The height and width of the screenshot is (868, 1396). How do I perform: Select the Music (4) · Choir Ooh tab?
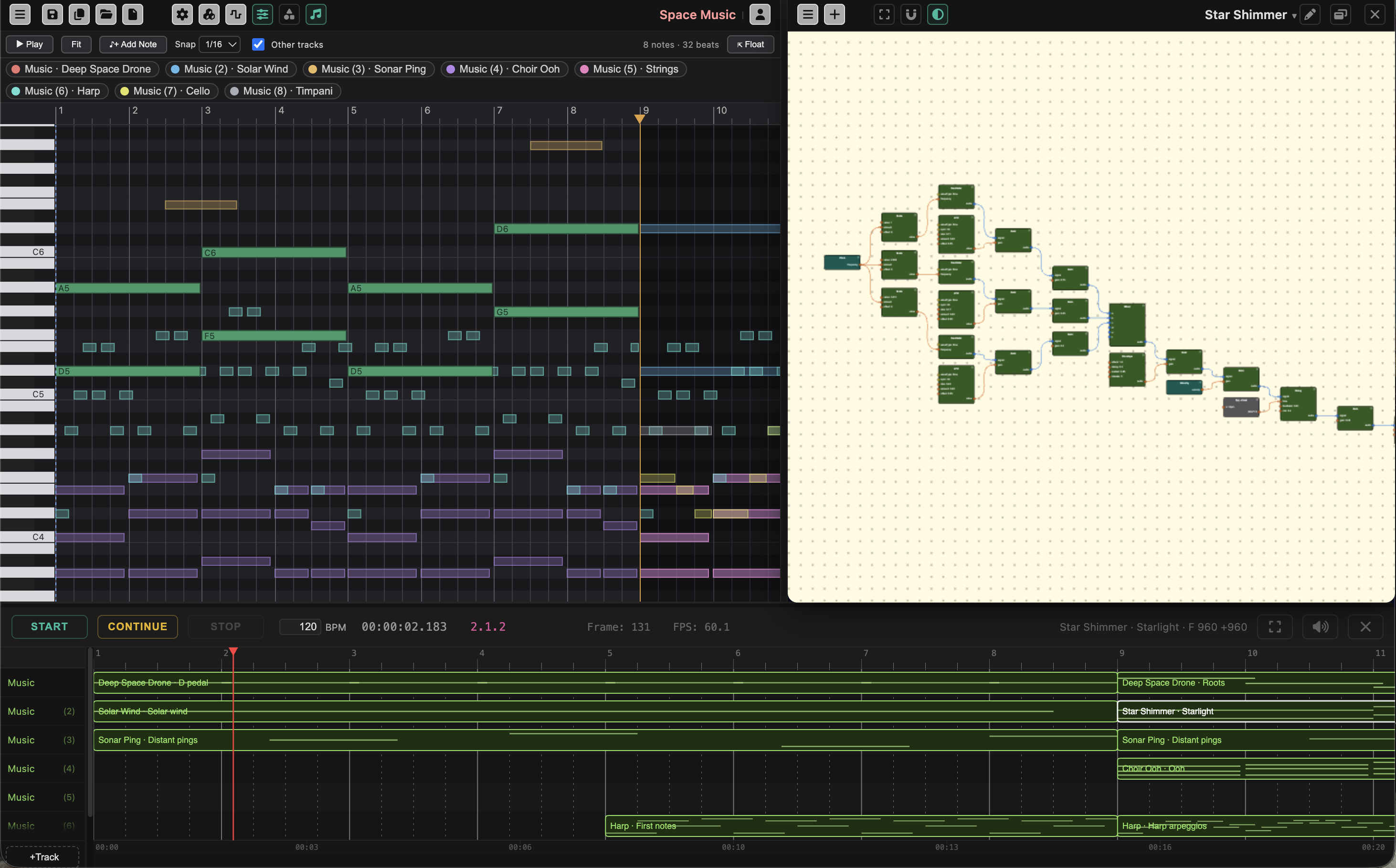(504, 69)
